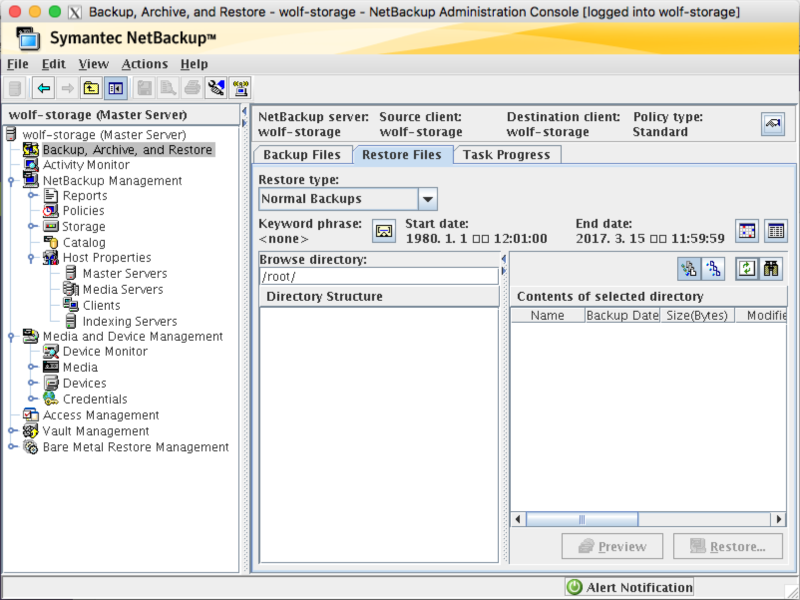800x600 pixels.
Task: Click the Preview button
Action: tap(612, 546)
